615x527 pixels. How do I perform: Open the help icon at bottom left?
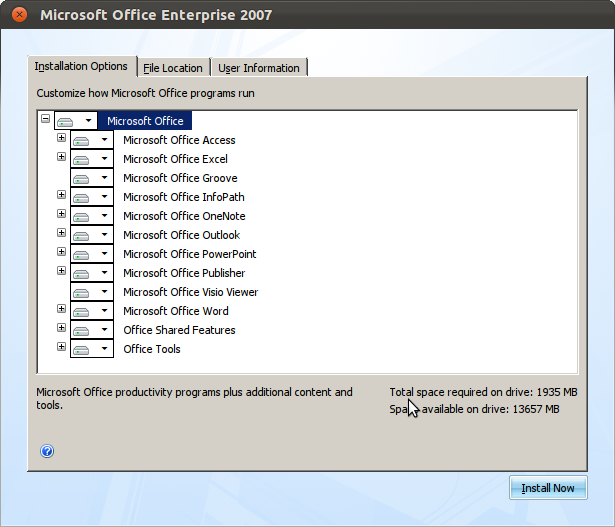coord(47,451)
